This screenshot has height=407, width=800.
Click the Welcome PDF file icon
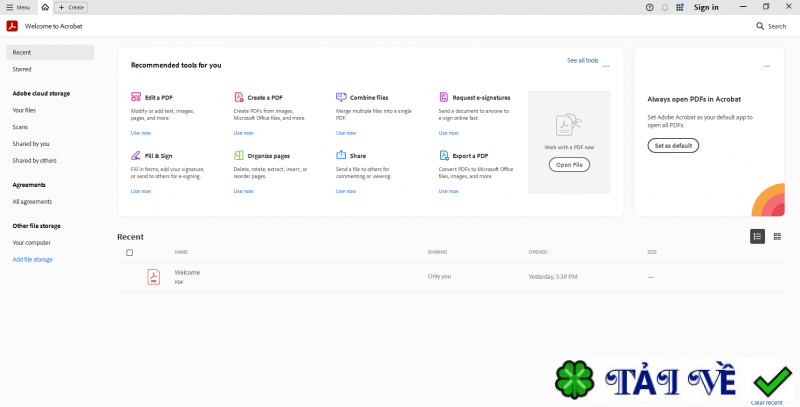tap(154, 277)
